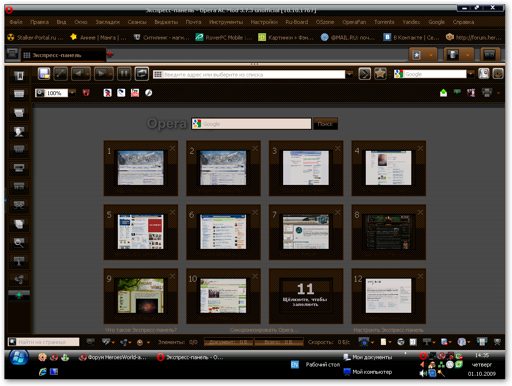Click the printer icon on the second toolbar
Image resolution: width=512 pixels, height=386 pixels.
click(x=487, y=93)
